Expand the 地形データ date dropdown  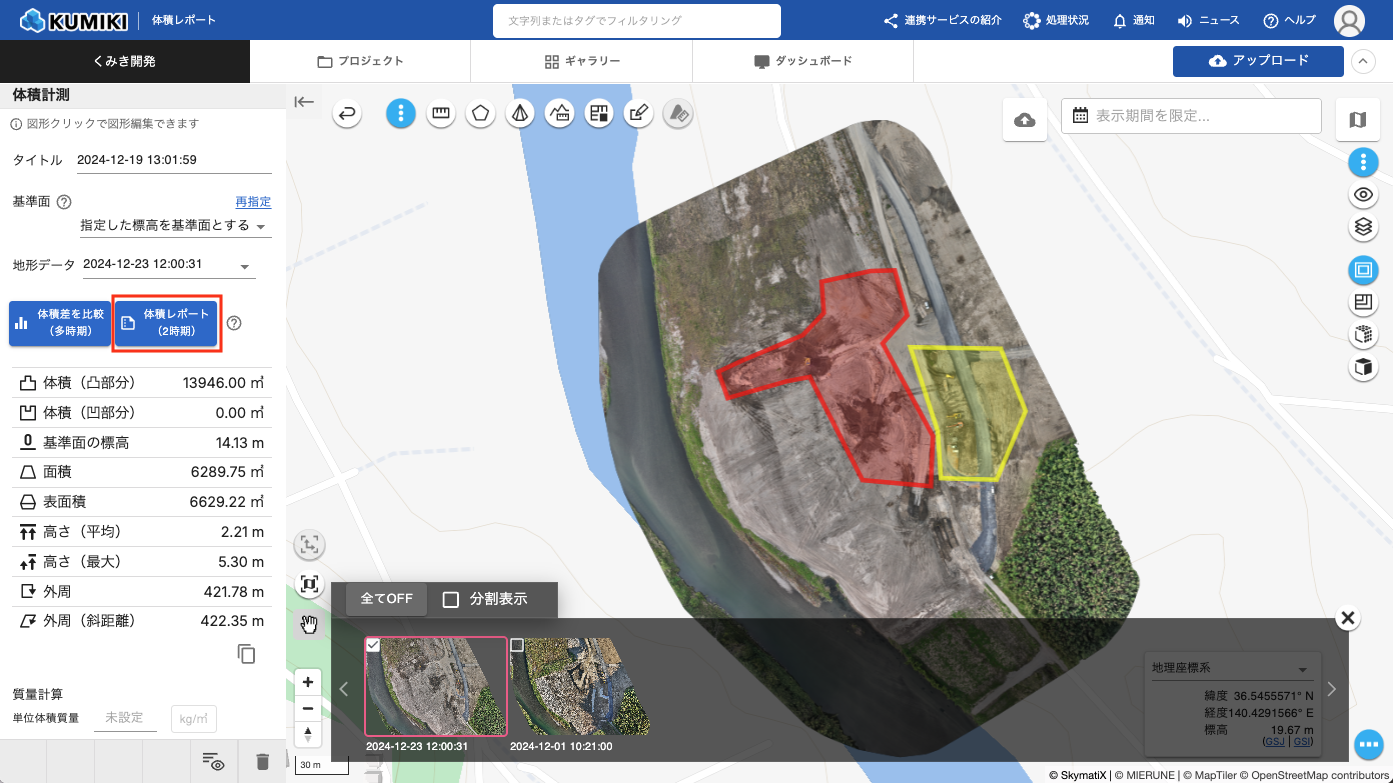tap(168, 265)
